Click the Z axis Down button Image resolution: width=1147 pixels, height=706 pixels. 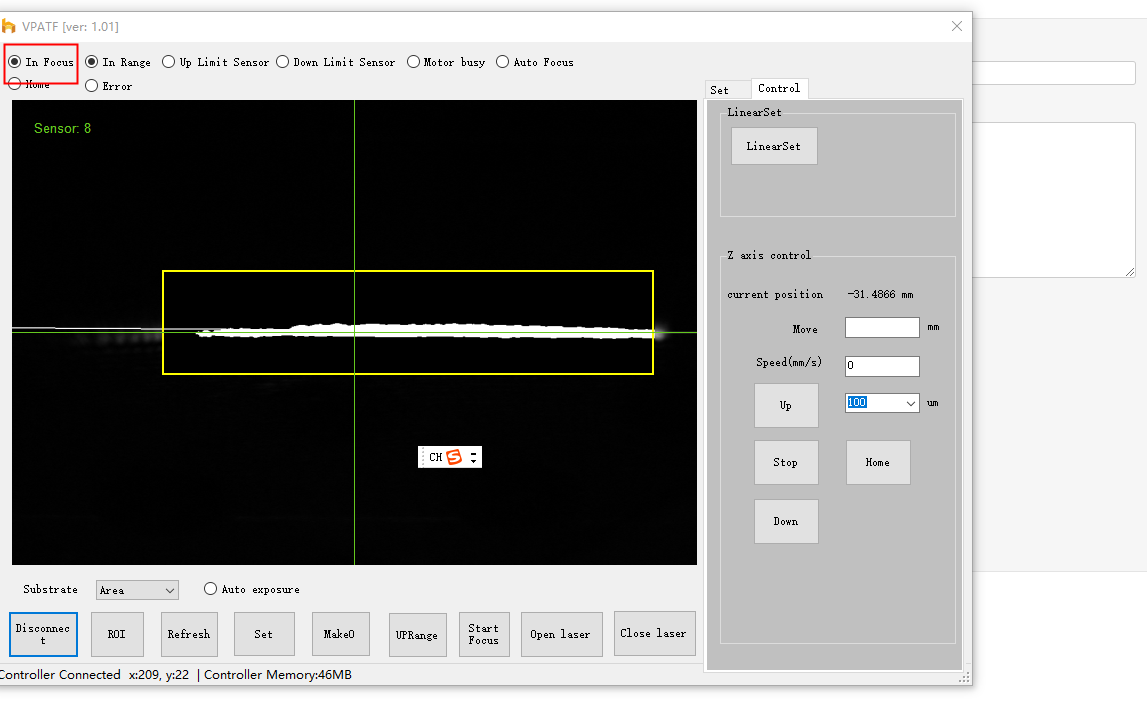786,522
